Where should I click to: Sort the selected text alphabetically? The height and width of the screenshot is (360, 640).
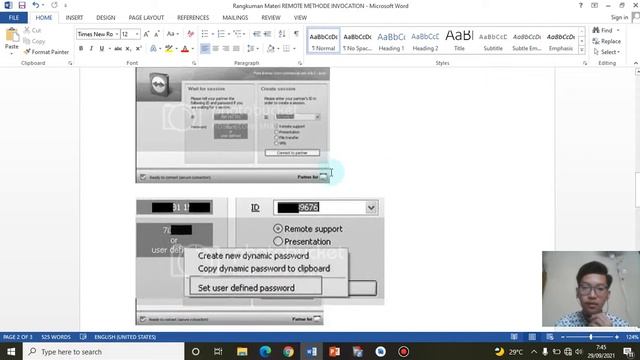(x=282, y=34)
